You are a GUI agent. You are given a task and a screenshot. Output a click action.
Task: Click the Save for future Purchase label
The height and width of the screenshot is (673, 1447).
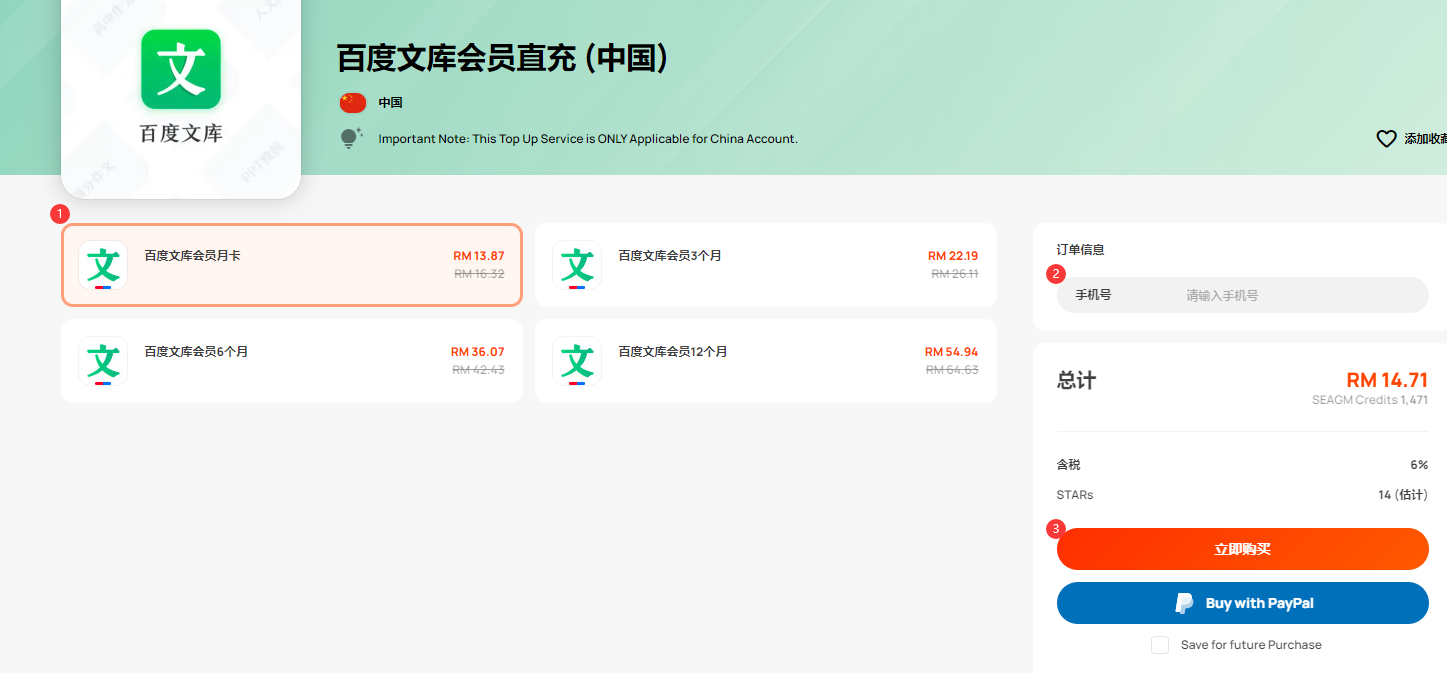1251,645
